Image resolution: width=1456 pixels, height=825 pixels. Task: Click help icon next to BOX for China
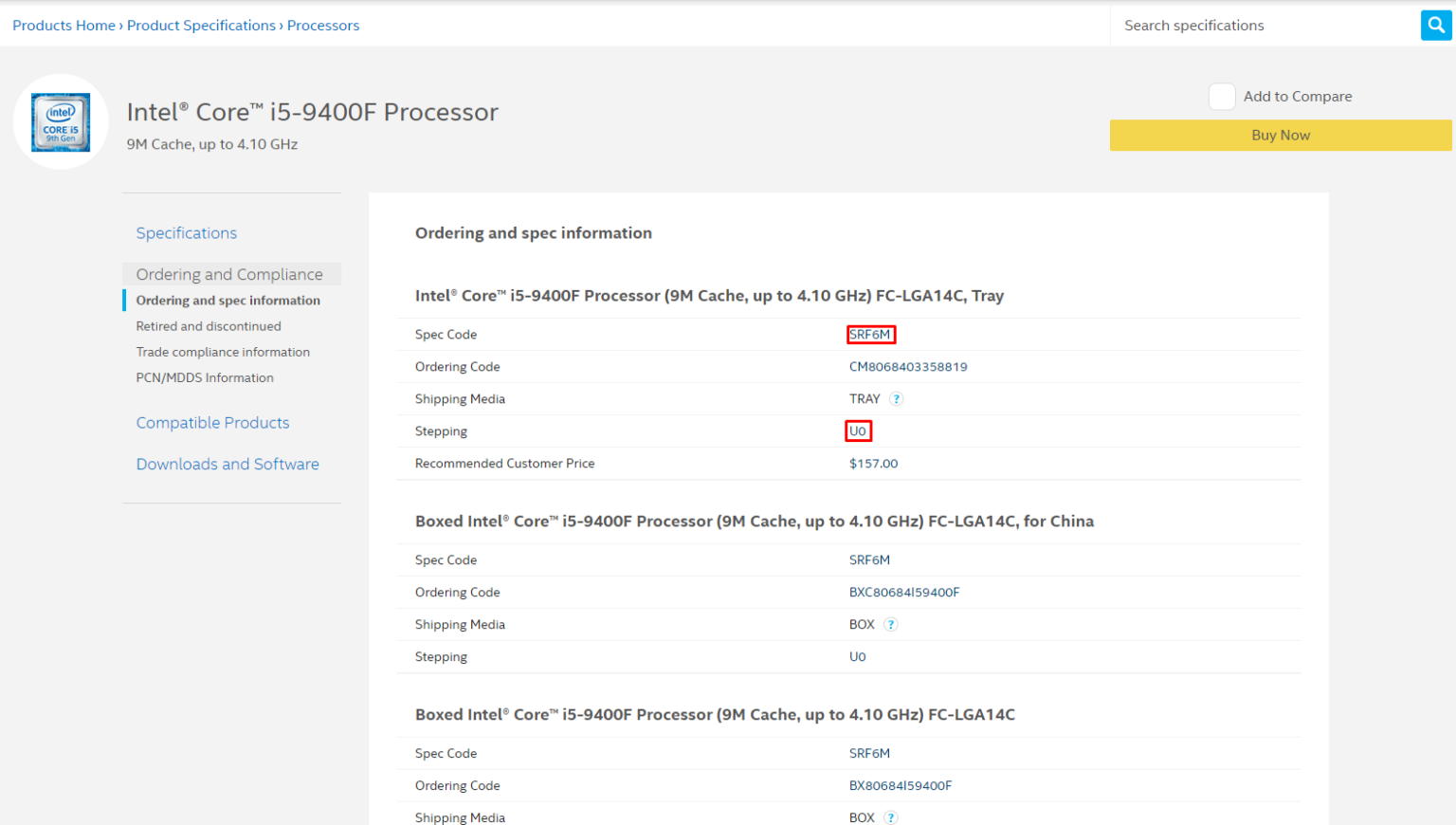pyautogui.click(x=890, y=625)
